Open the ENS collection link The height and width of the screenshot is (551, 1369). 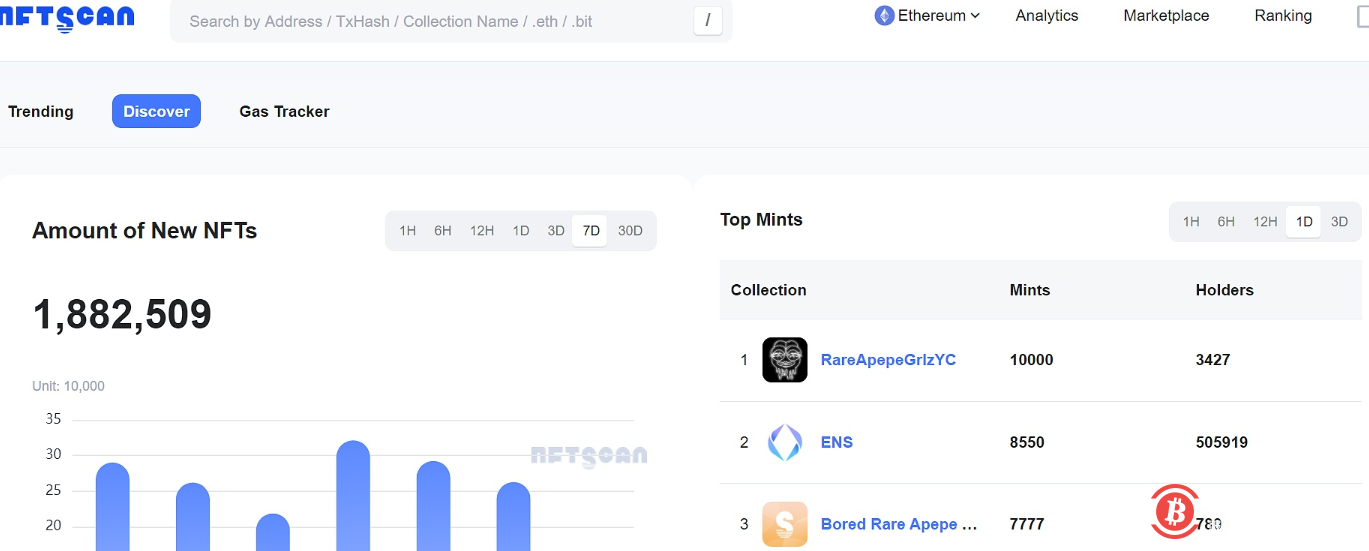837,442
